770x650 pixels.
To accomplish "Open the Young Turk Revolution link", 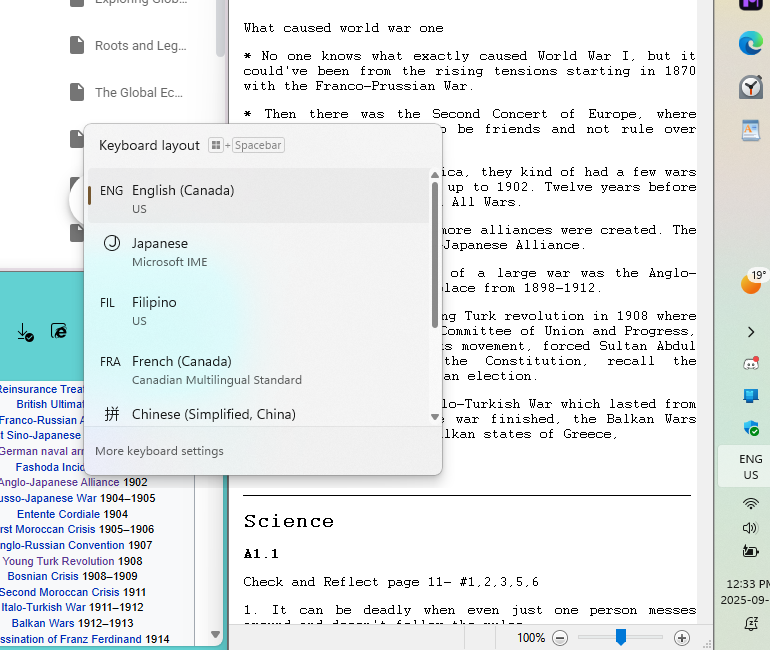I will pos(58,561).
